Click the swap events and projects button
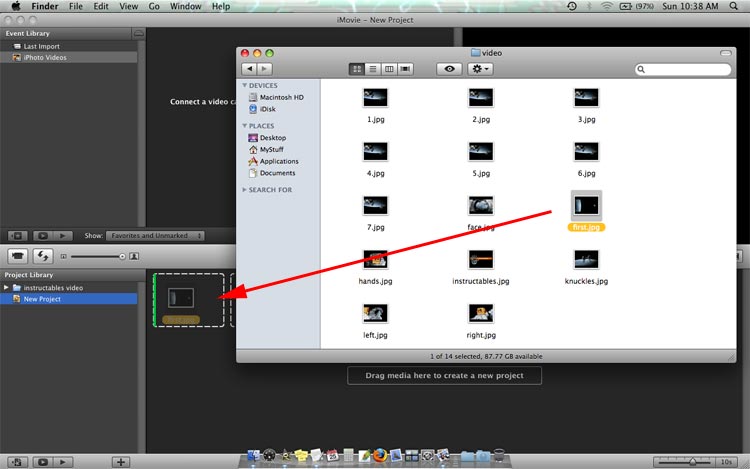The height and width of the screenshot is (469, 750). pyautogui.click(x=43, y=256)
